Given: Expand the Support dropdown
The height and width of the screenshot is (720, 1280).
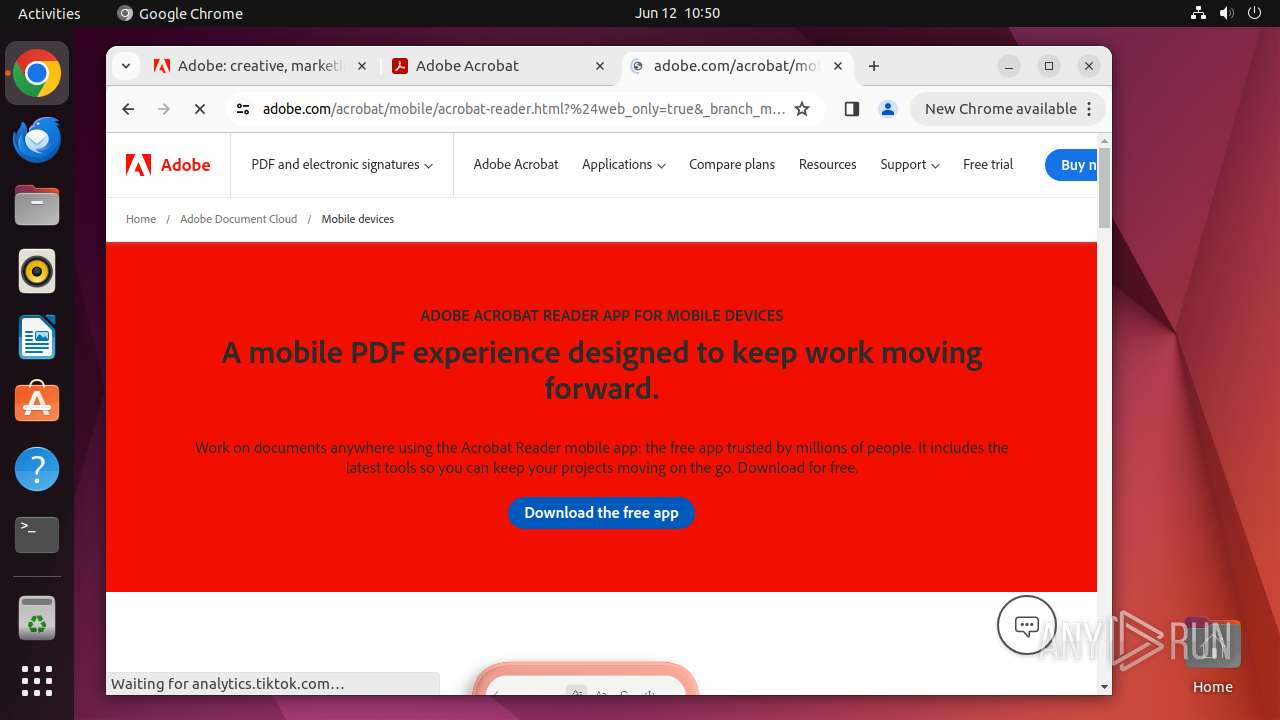Looking at the screenshot, I should coord(910,165).
